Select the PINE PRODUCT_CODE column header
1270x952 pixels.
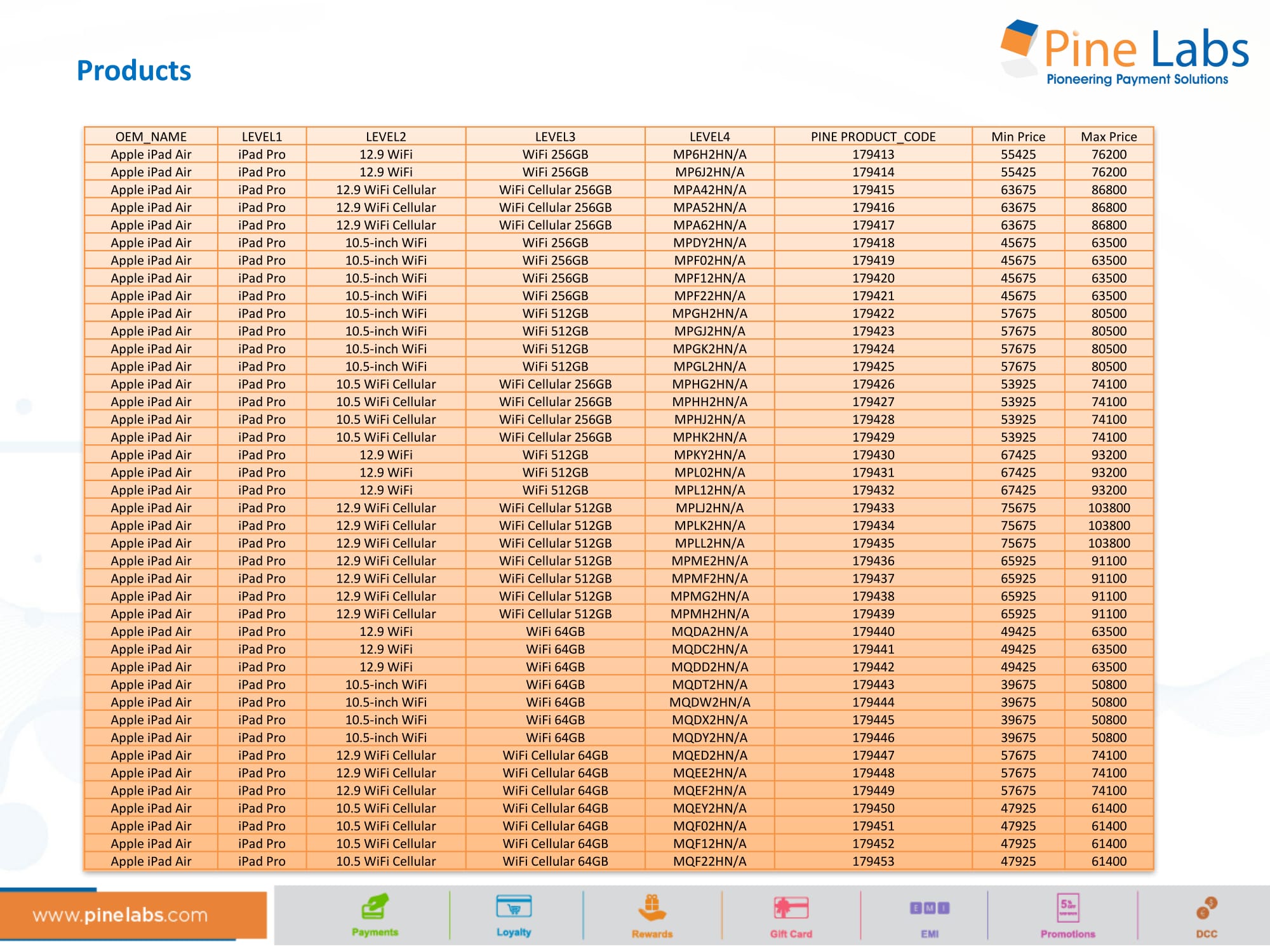873,136
